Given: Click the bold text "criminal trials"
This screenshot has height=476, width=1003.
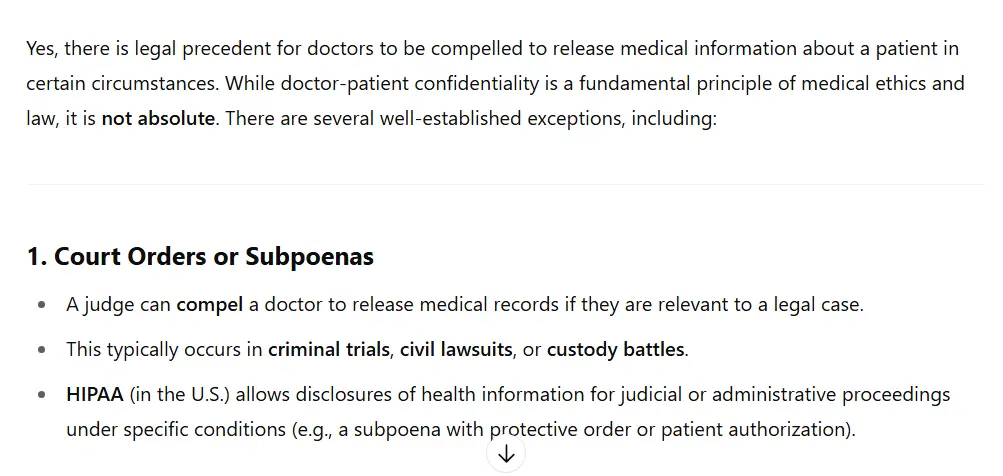Looking at the screenshot, I should click(x=329, y=350).
